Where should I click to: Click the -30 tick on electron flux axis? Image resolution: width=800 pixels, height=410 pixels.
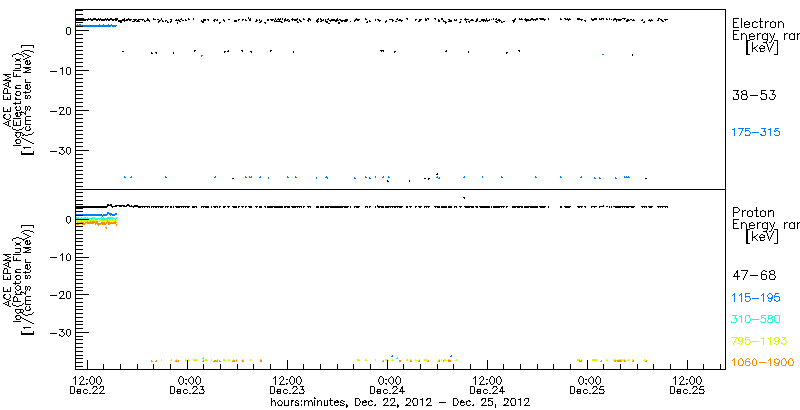(x=63, y=151)
